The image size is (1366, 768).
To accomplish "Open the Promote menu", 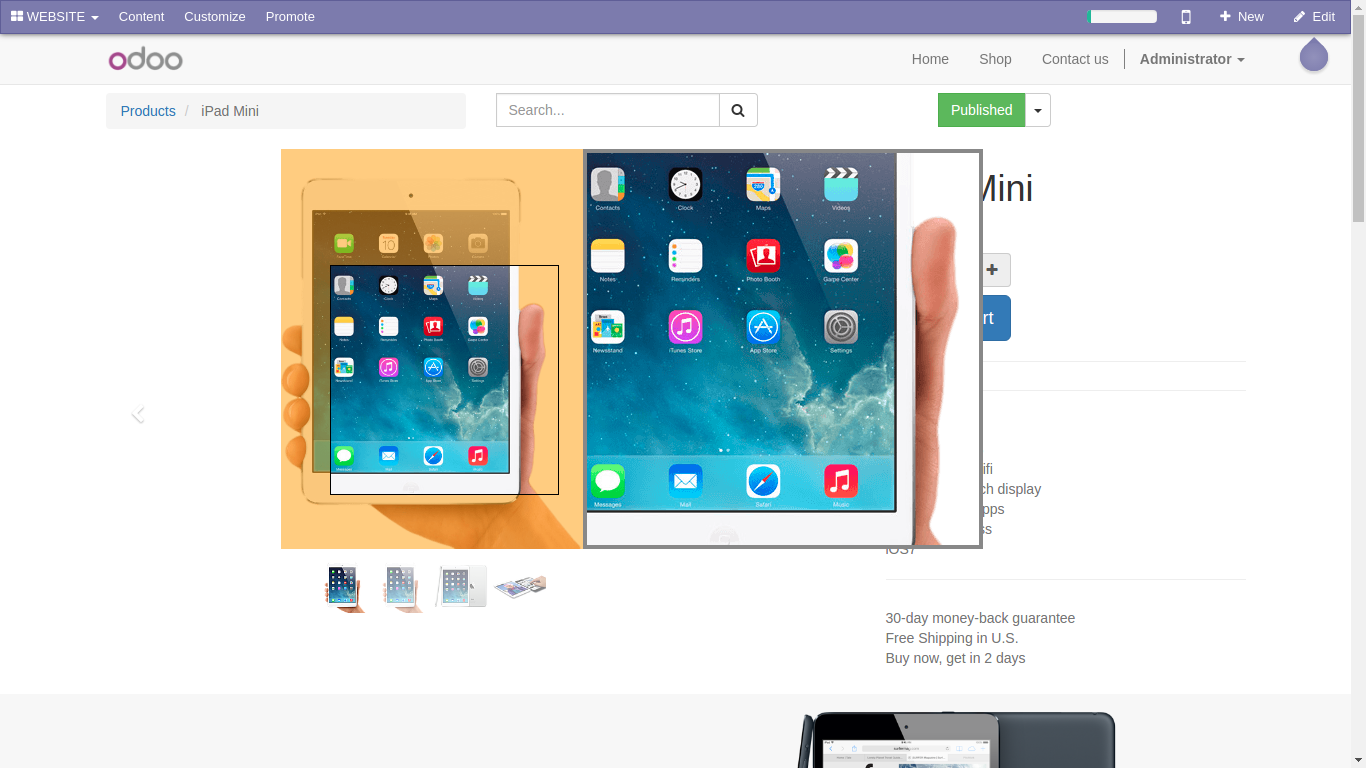I will (x=290, y=17).
